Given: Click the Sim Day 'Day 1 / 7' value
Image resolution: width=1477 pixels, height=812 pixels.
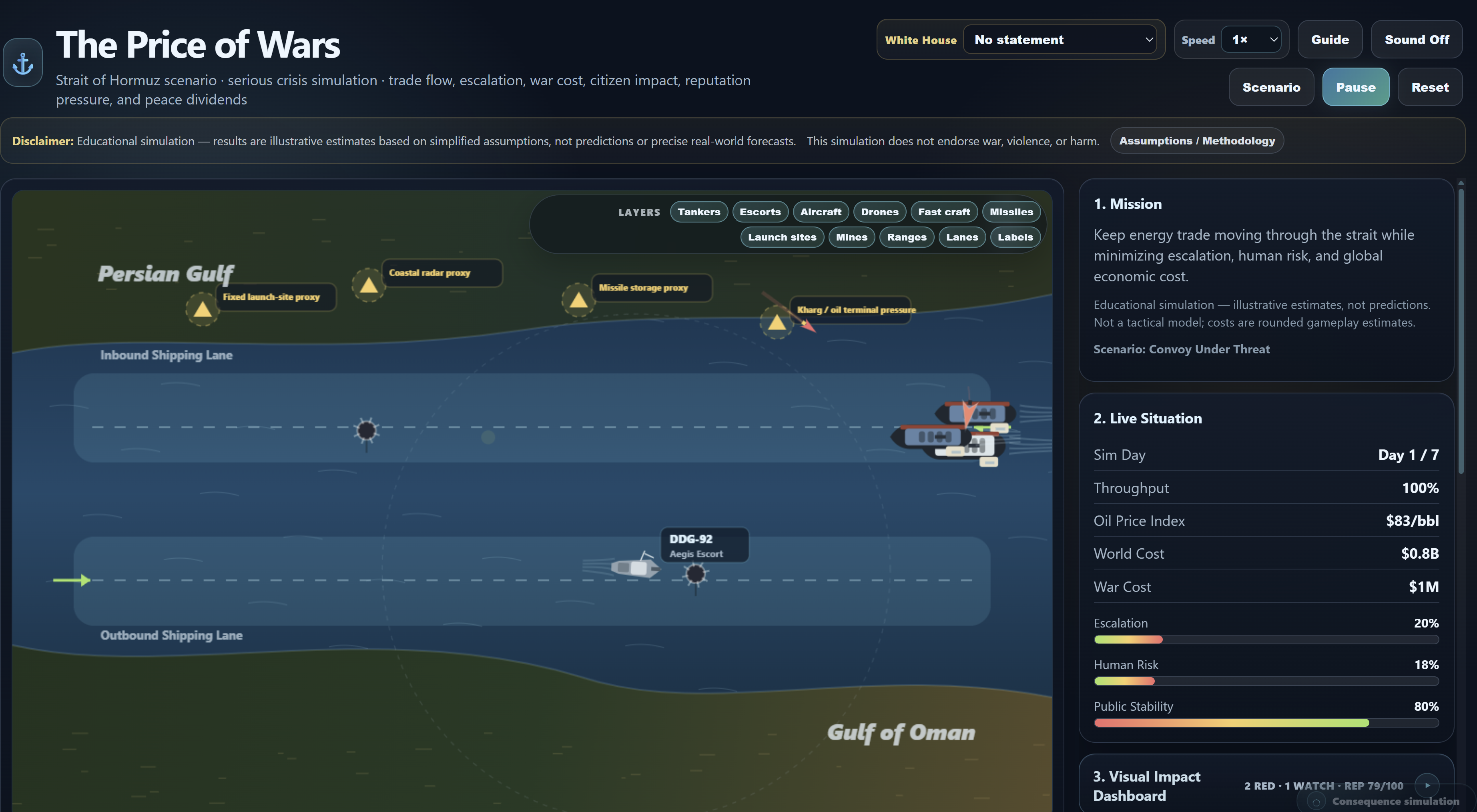Looking at the screenshot, I should [1408, 455].
